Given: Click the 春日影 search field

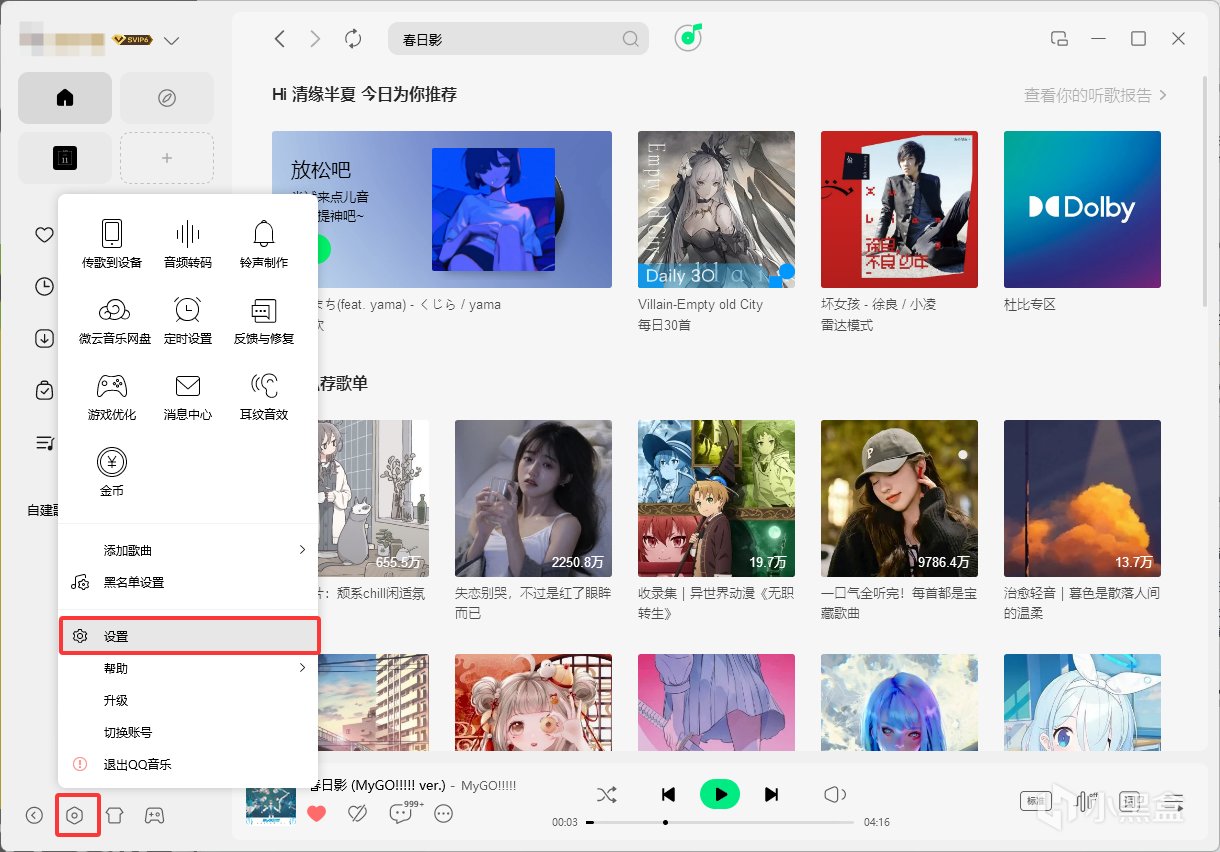Looking at the screenshot, I should [518, 39].
